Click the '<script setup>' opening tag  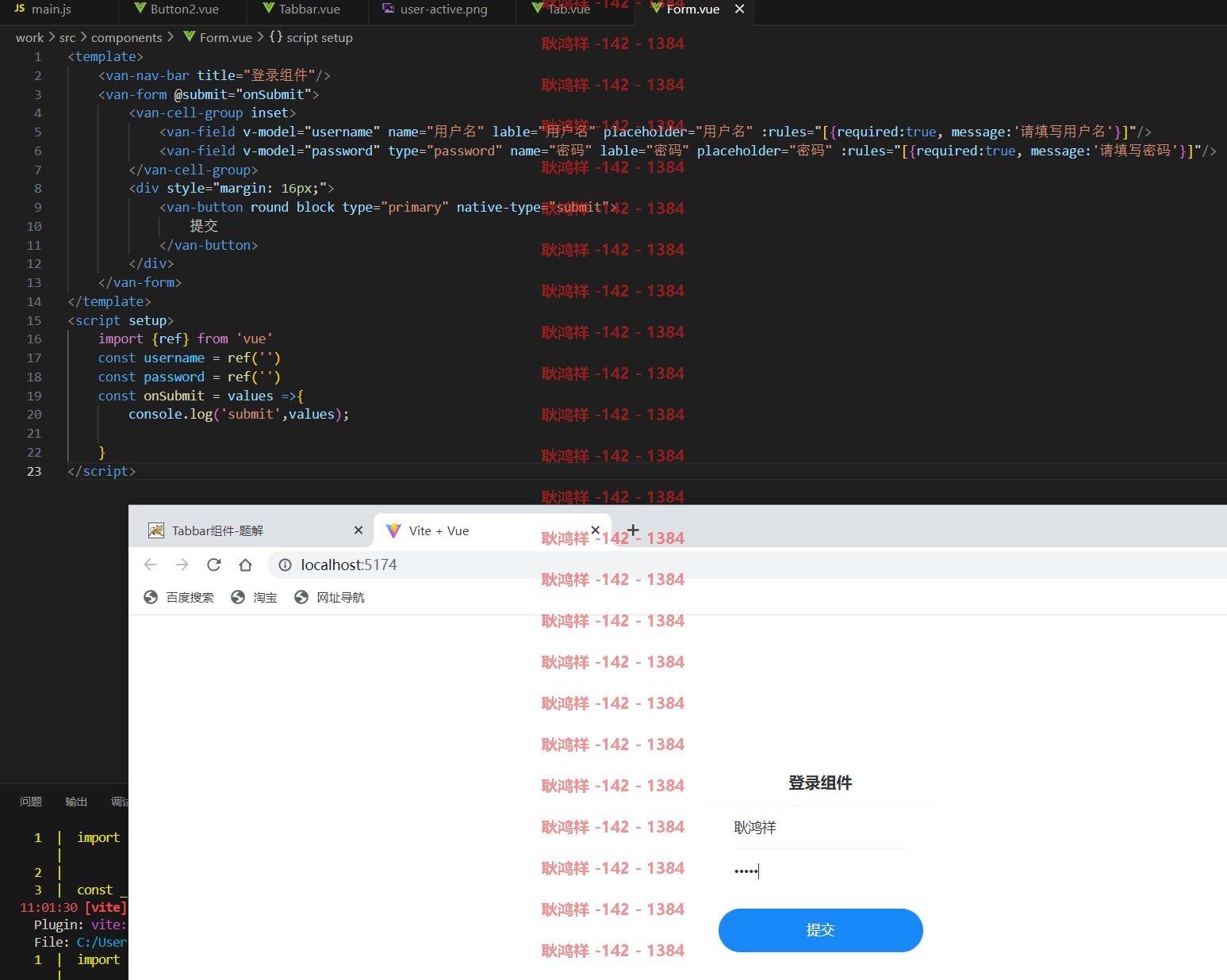pyautogui.click(x=121, y=320)
